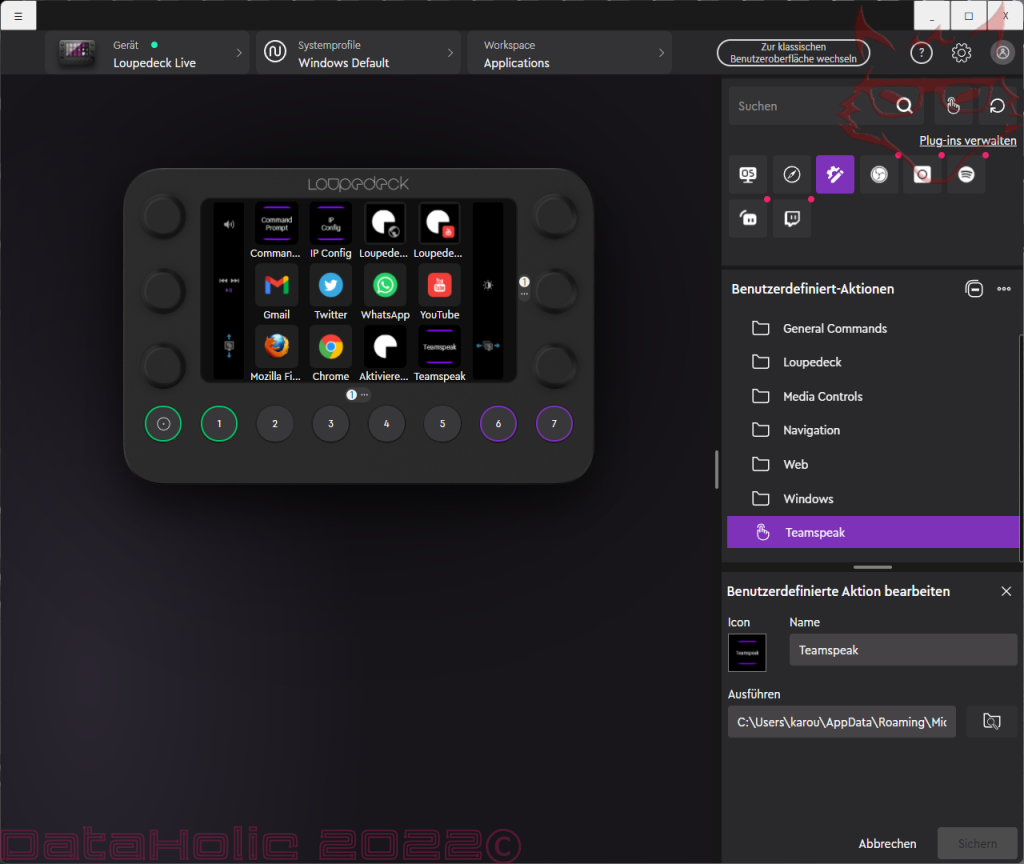Expand the Gerät Loupedeck Live selector

148,53
